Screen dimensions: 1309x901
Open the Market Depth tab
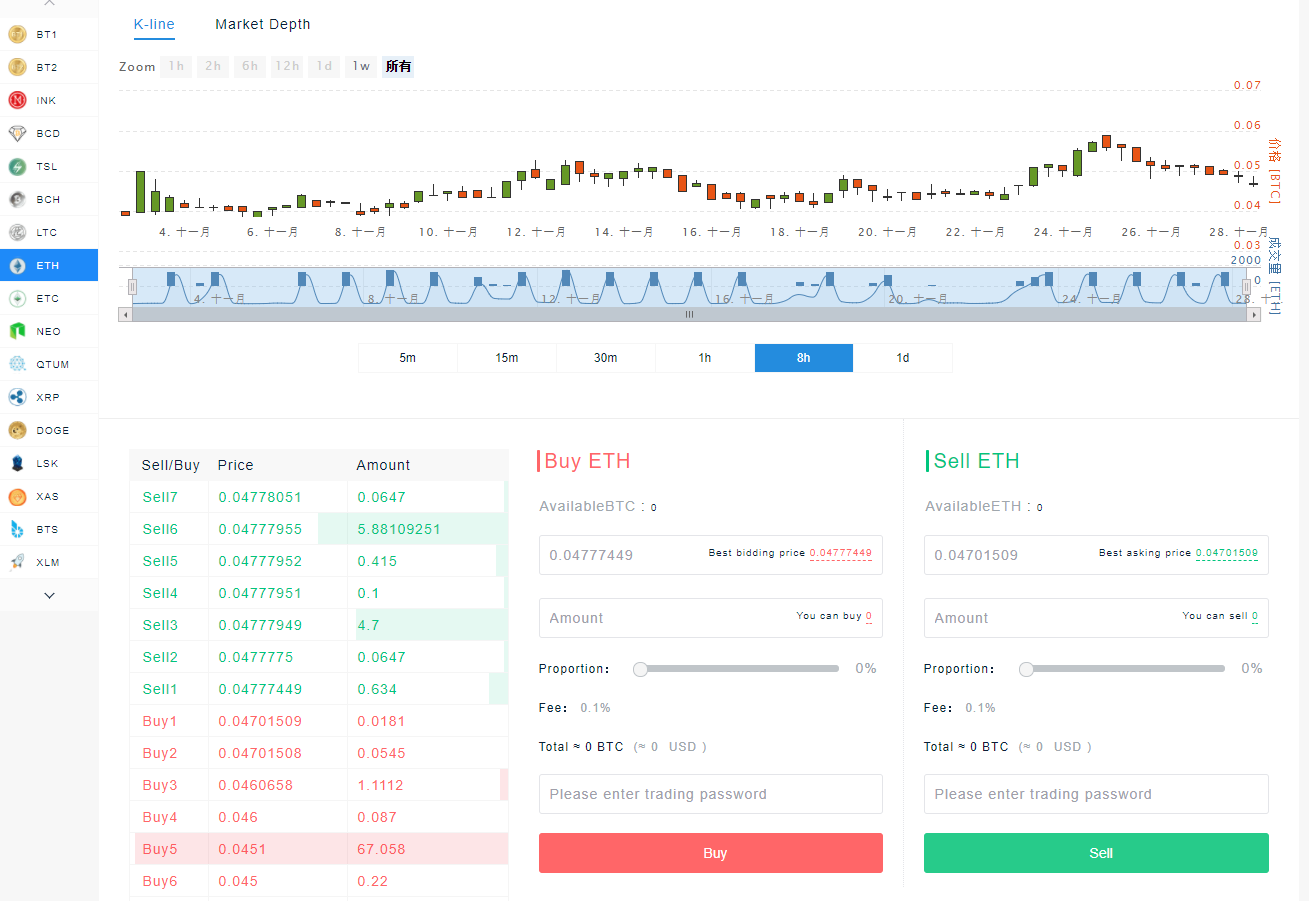click(x=263, y=24)
